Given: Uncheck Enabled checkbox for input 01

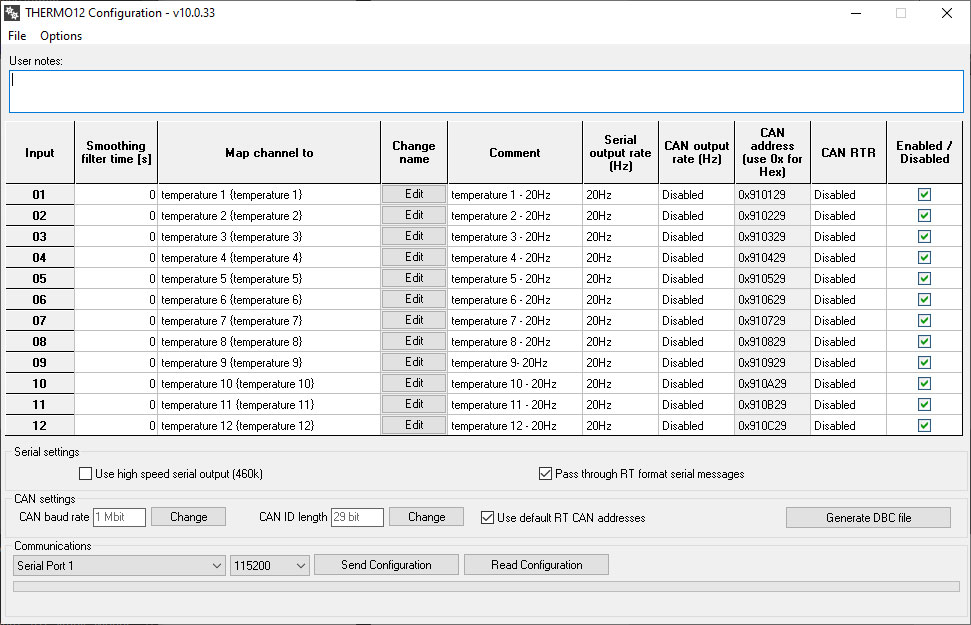Looking at the screenshot, I should [924, 195].
